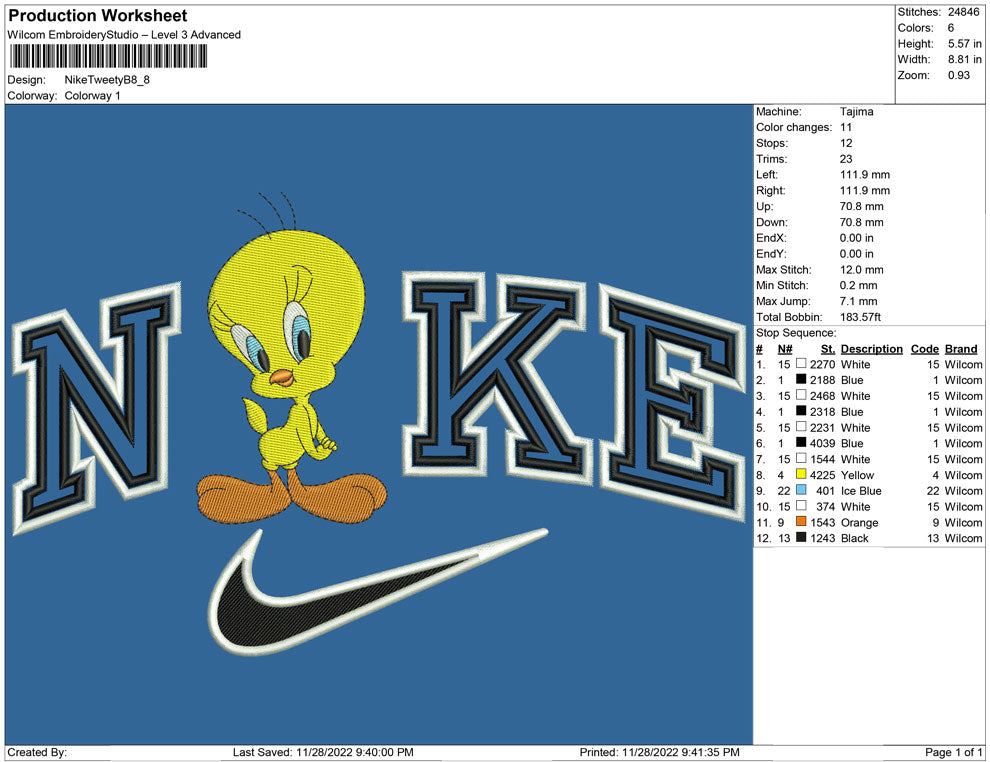This screenshot has width=990, height=762.
Task: Click the "Left:" label
Action: click(x=766, y=174)
